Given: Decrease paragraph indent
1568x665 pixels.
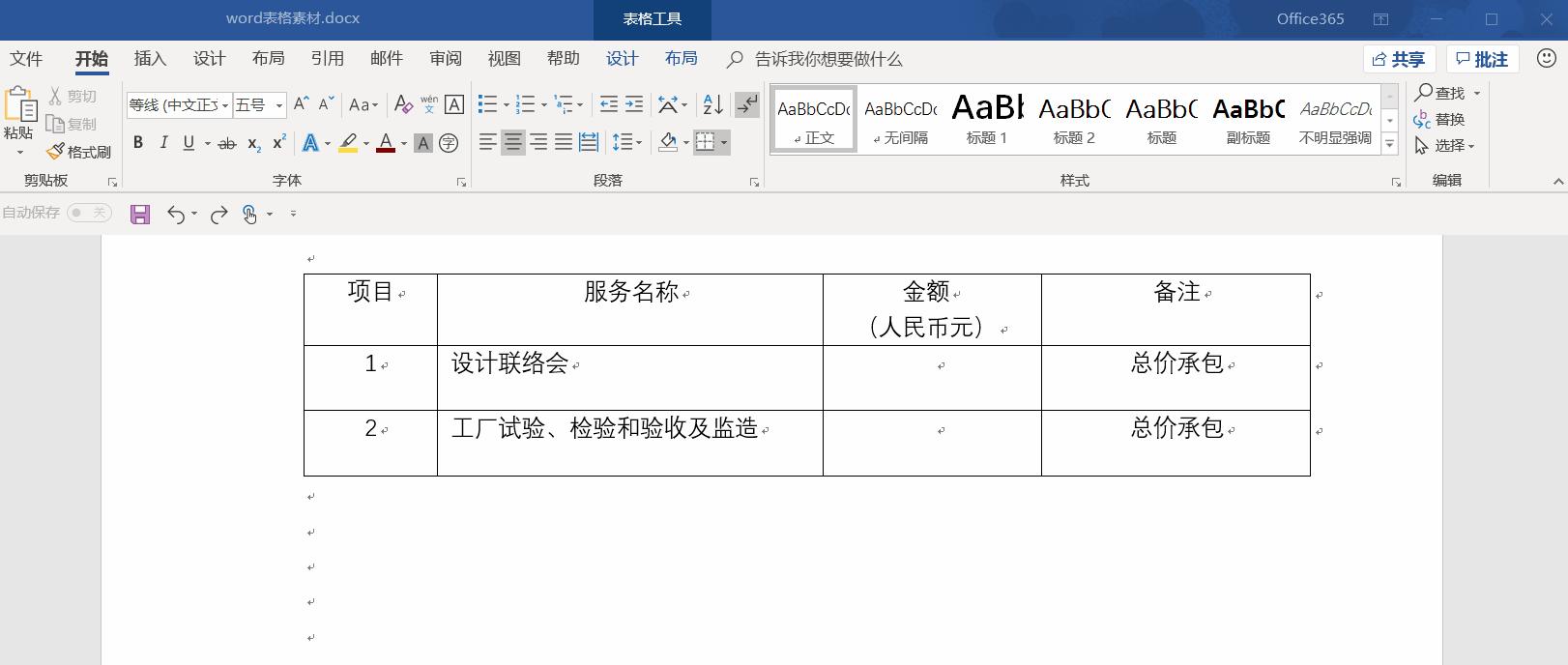Looking at the screenshot, I should pos(609,104).
